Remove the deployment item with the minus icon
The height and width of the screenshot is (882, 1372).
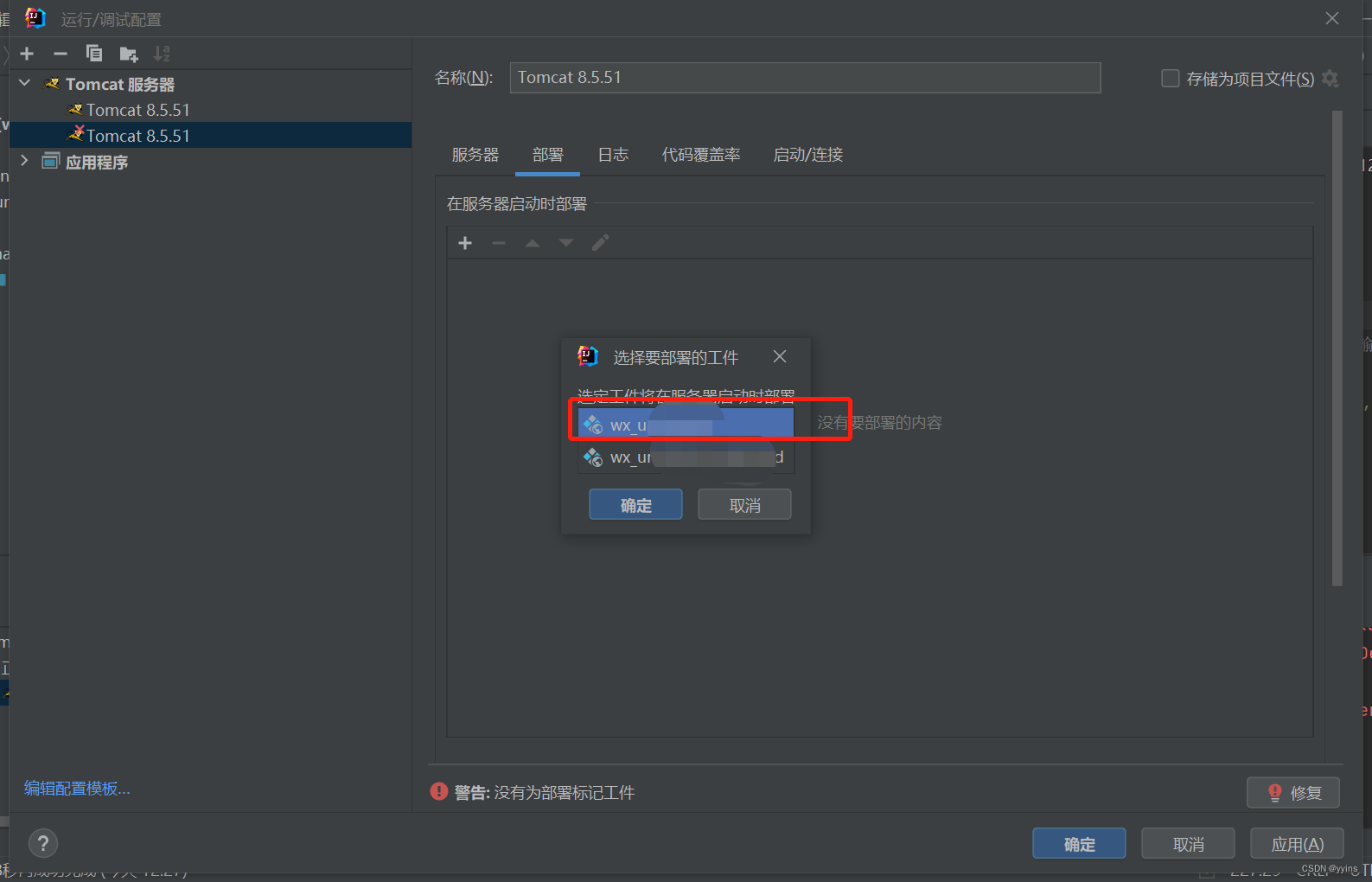coord(499,243)
